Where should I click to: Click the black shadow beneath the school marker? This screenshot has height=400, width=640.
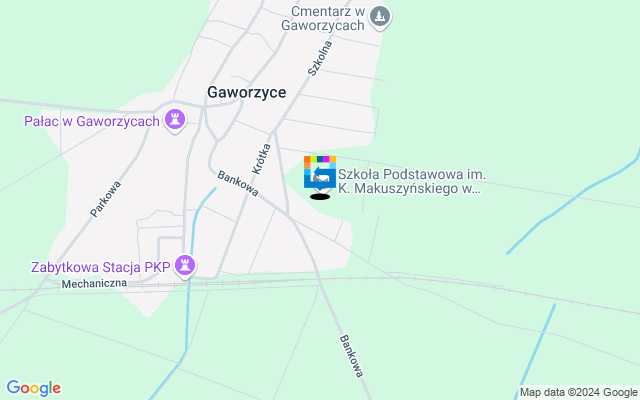pos(320,197)
